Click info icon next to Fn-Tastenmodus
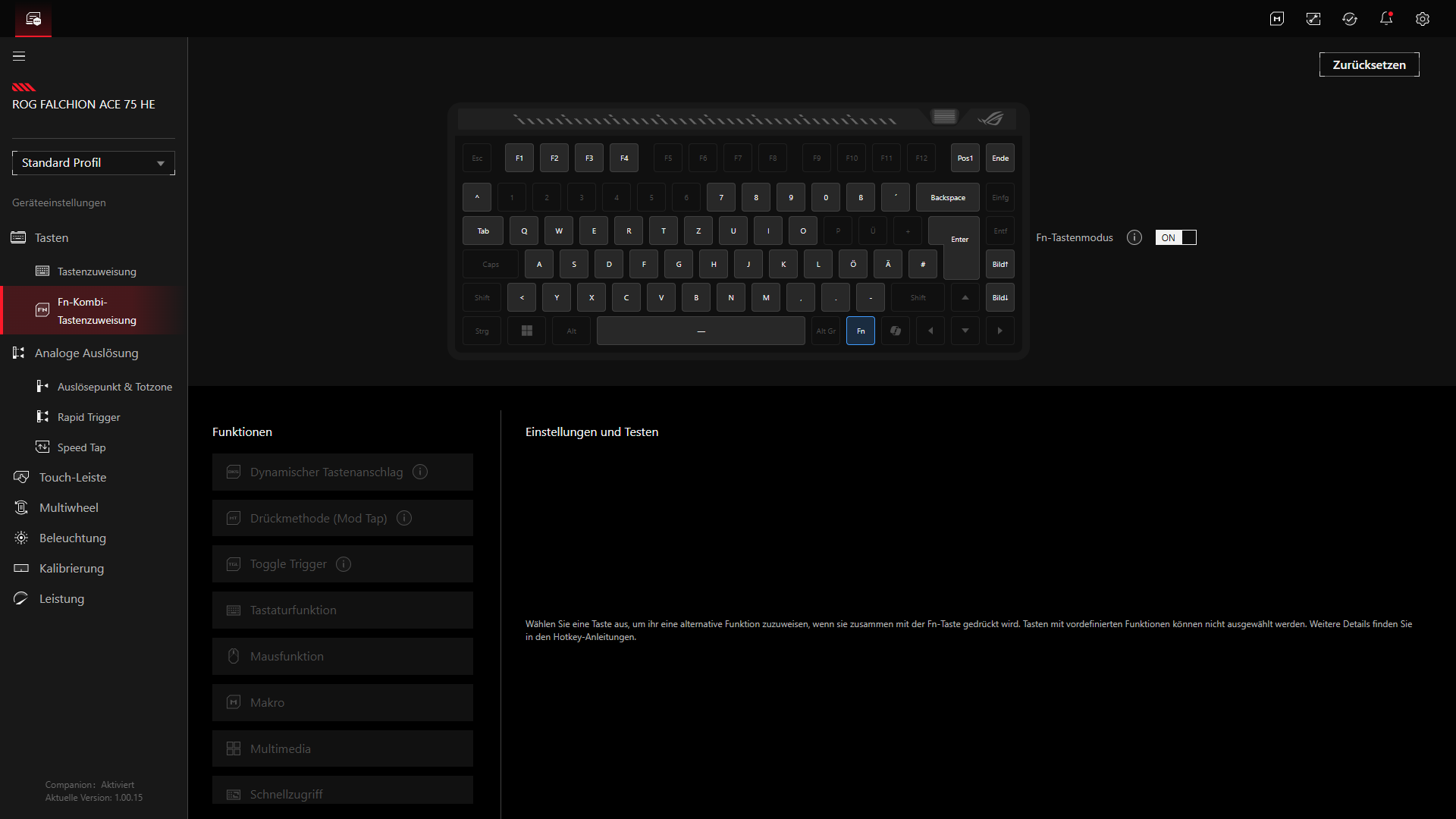The image size is (1456, 819). click(1134, 237)
